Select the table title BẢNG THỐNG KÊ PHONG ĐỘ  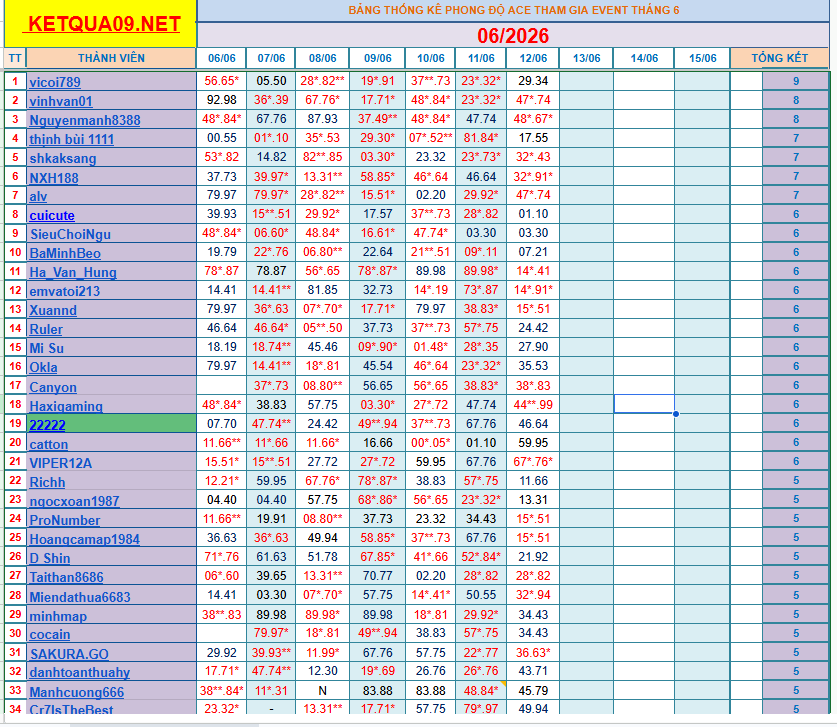click(x=513, y=10)
